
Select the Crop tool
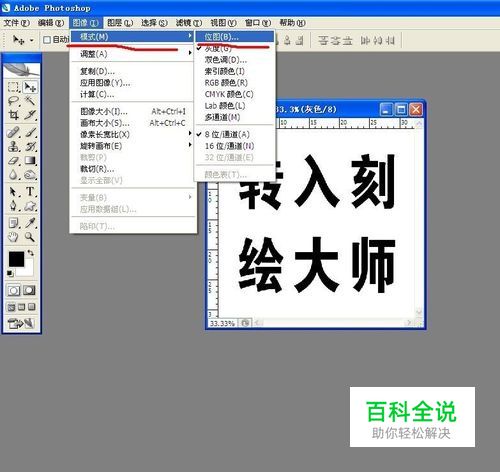tap(14, 115)
